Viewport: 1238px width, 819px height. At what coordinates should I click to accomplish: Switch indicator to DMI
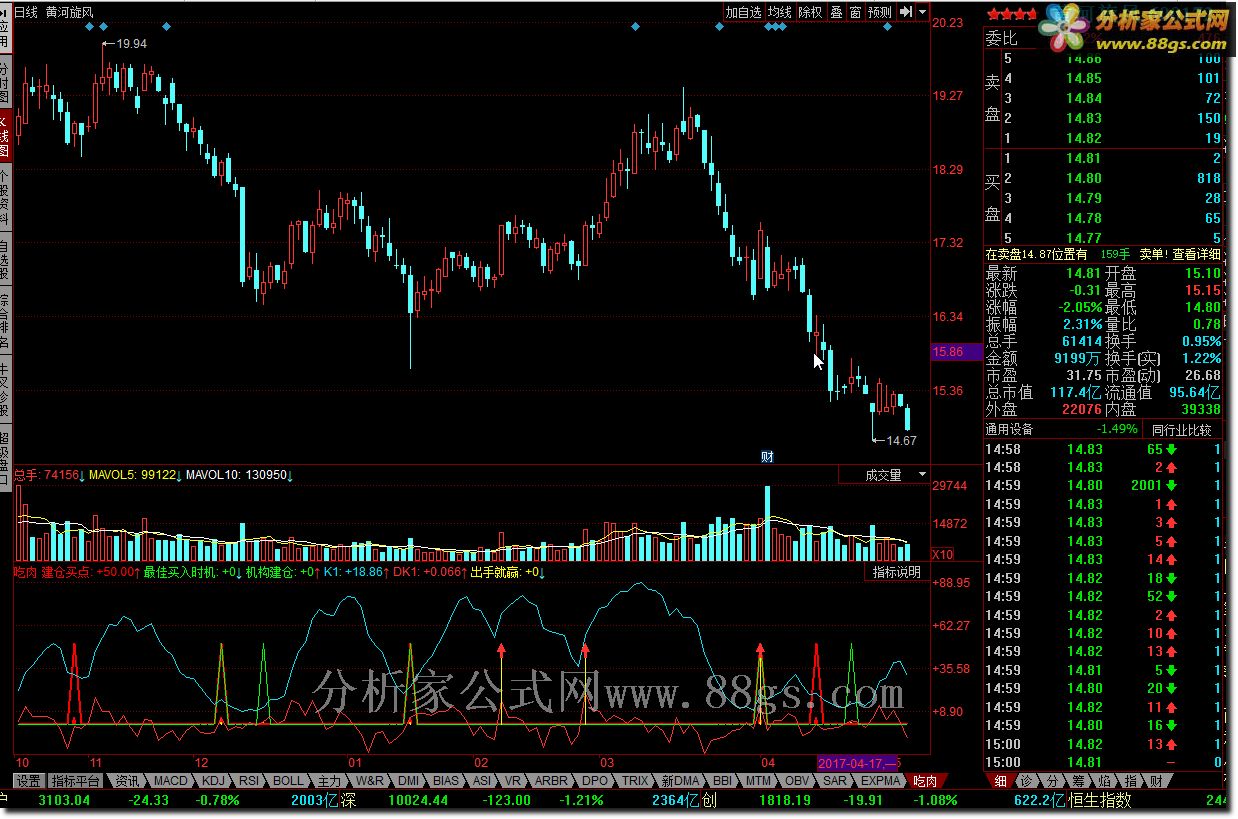tap(408, 781)
